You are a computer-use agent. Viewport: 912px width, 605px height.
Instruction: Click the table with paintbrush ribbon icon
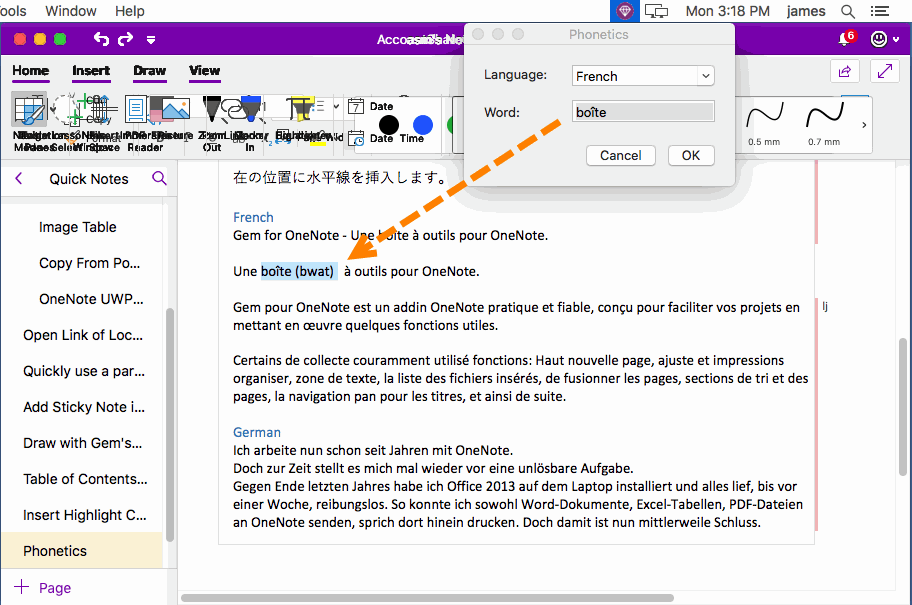[x=29, y=109]
